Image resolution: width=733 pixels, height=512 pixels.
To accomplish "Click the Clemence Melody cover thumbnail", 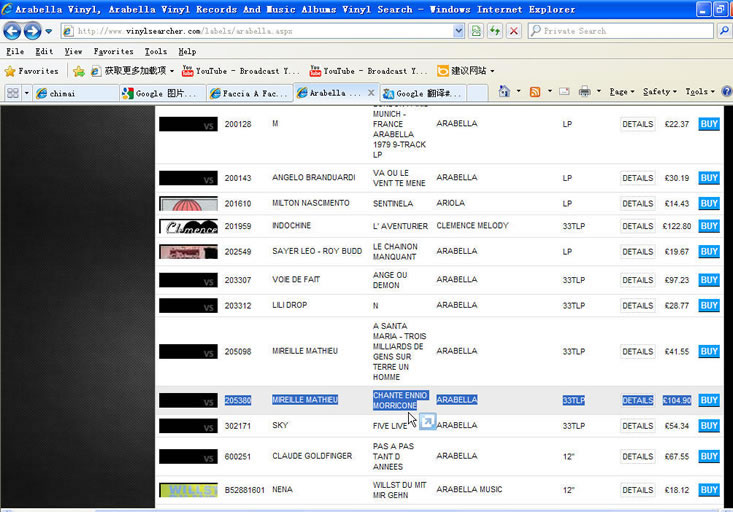I will pos(188,226).
